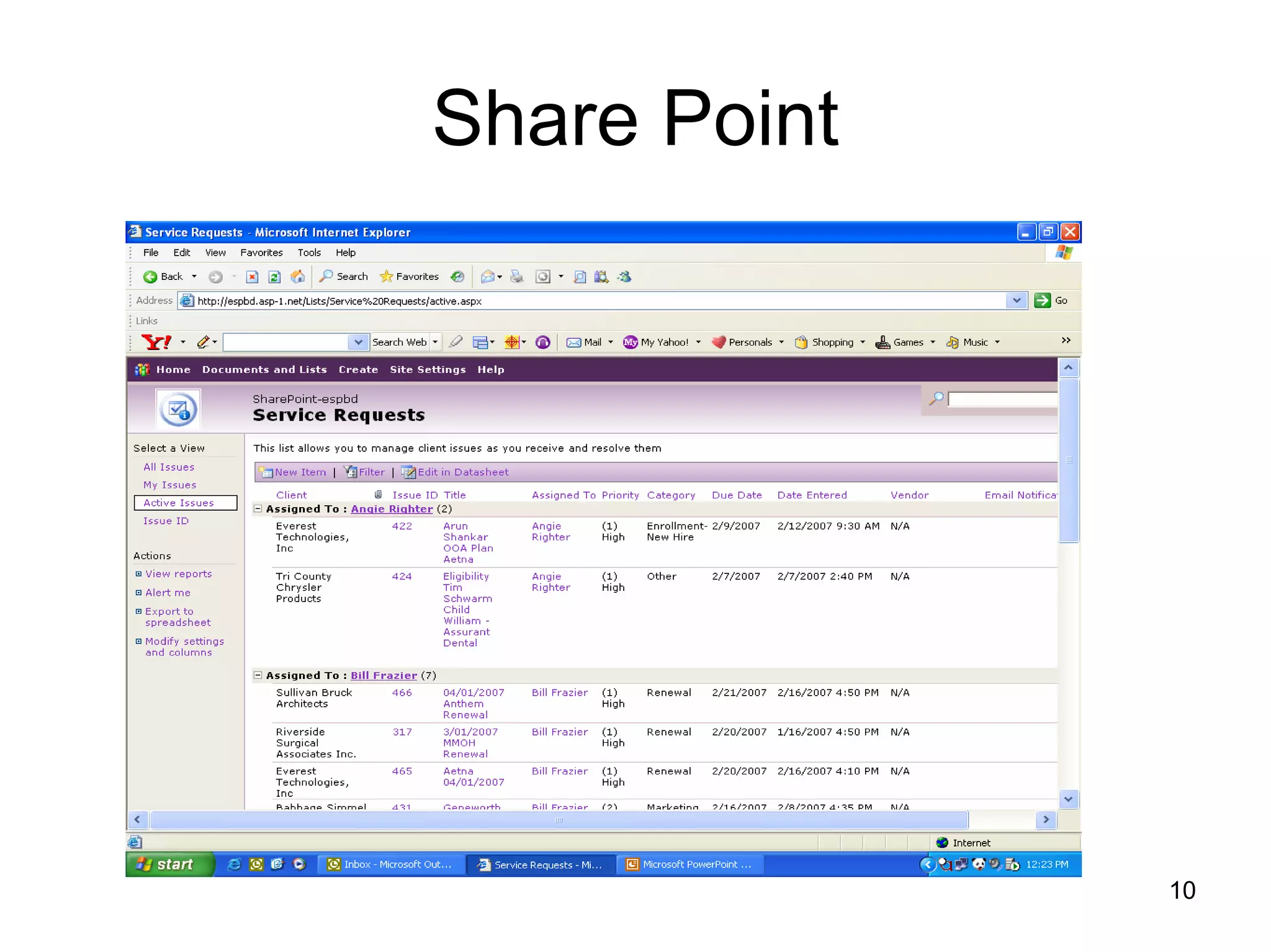
Task: Click the Search magnifier in IE toolbar
Action: pos(326,276)
